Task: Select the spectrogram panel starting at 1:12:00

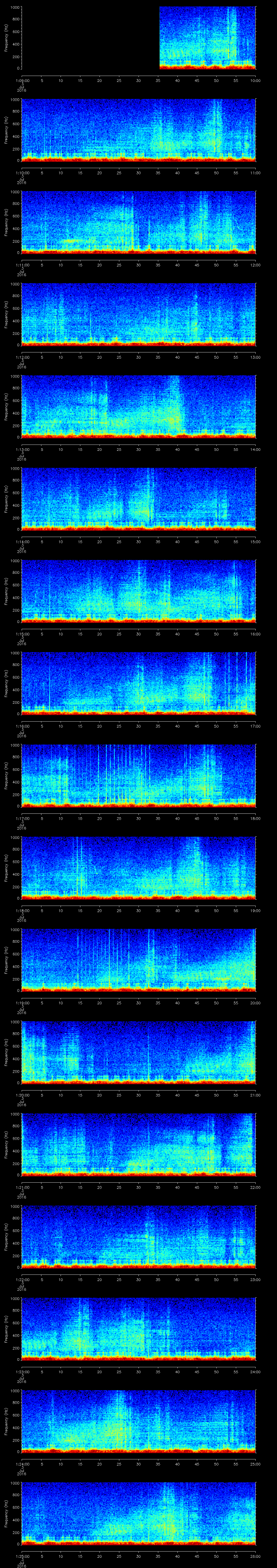Action: pos(138,314)
